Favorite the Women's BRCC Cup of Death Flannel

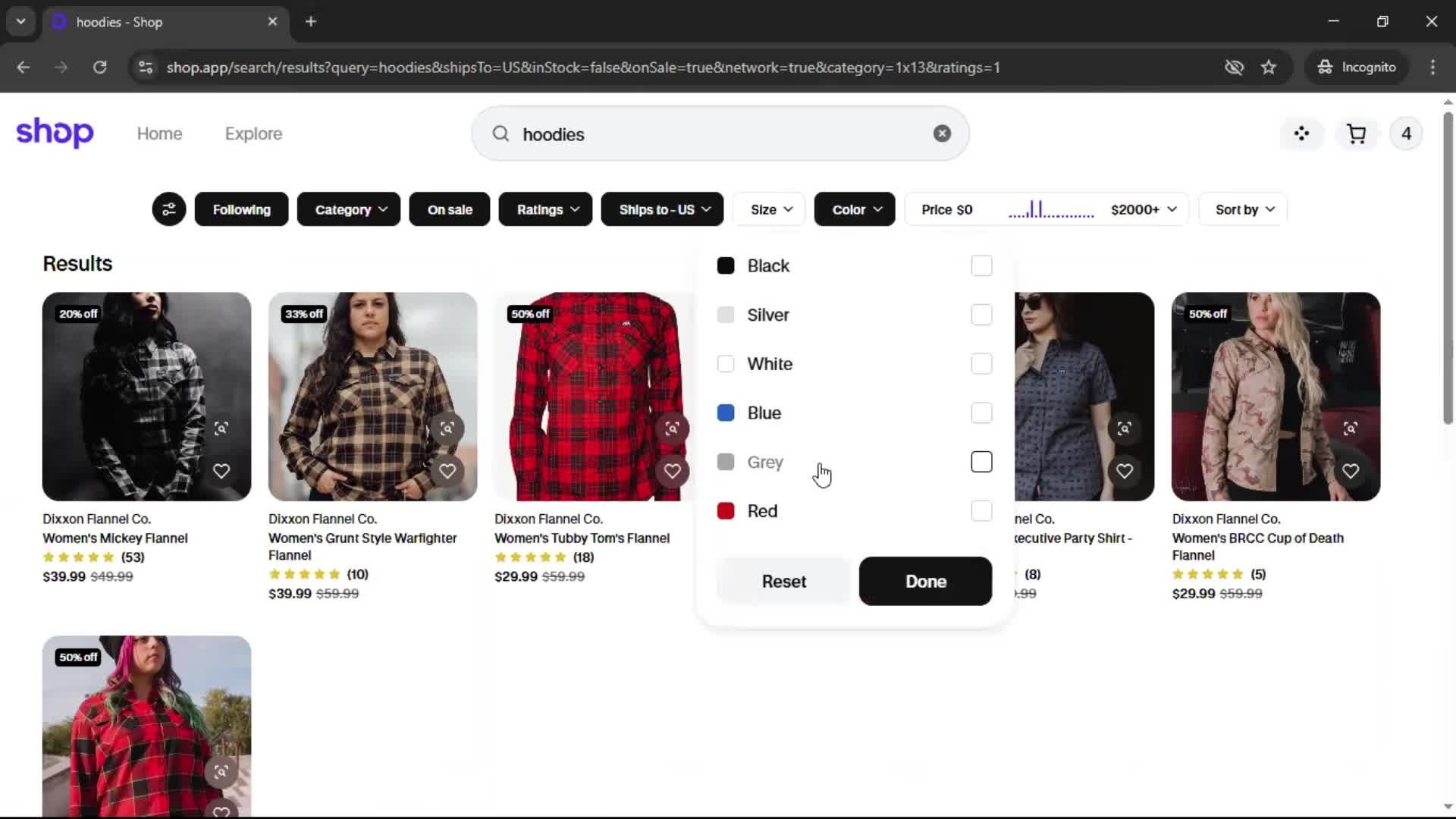pyautogui.click(x=1350, y=471)
